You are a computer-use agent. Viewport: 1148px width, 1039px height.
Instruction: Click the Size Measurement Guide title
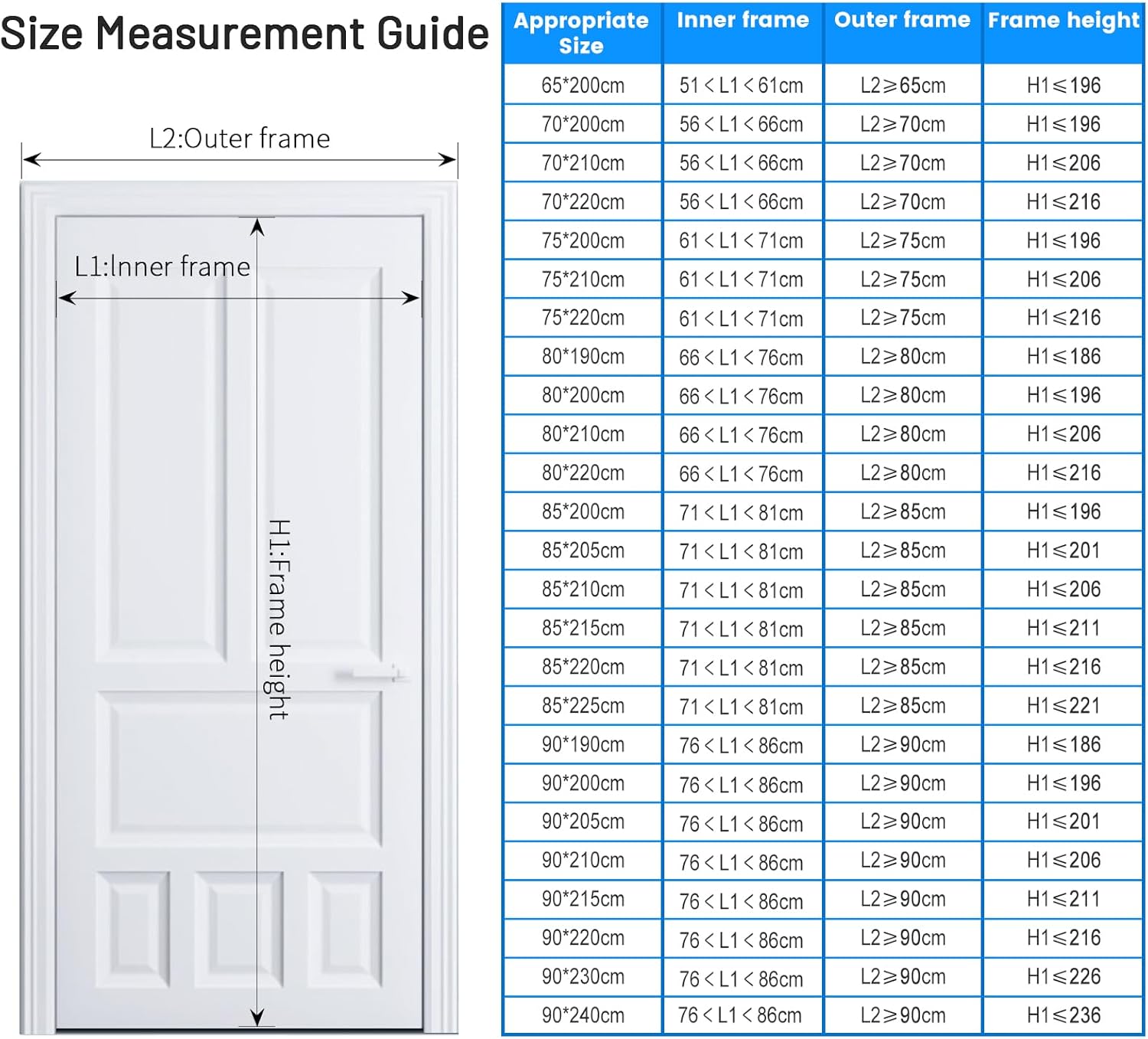coord(244,34)
